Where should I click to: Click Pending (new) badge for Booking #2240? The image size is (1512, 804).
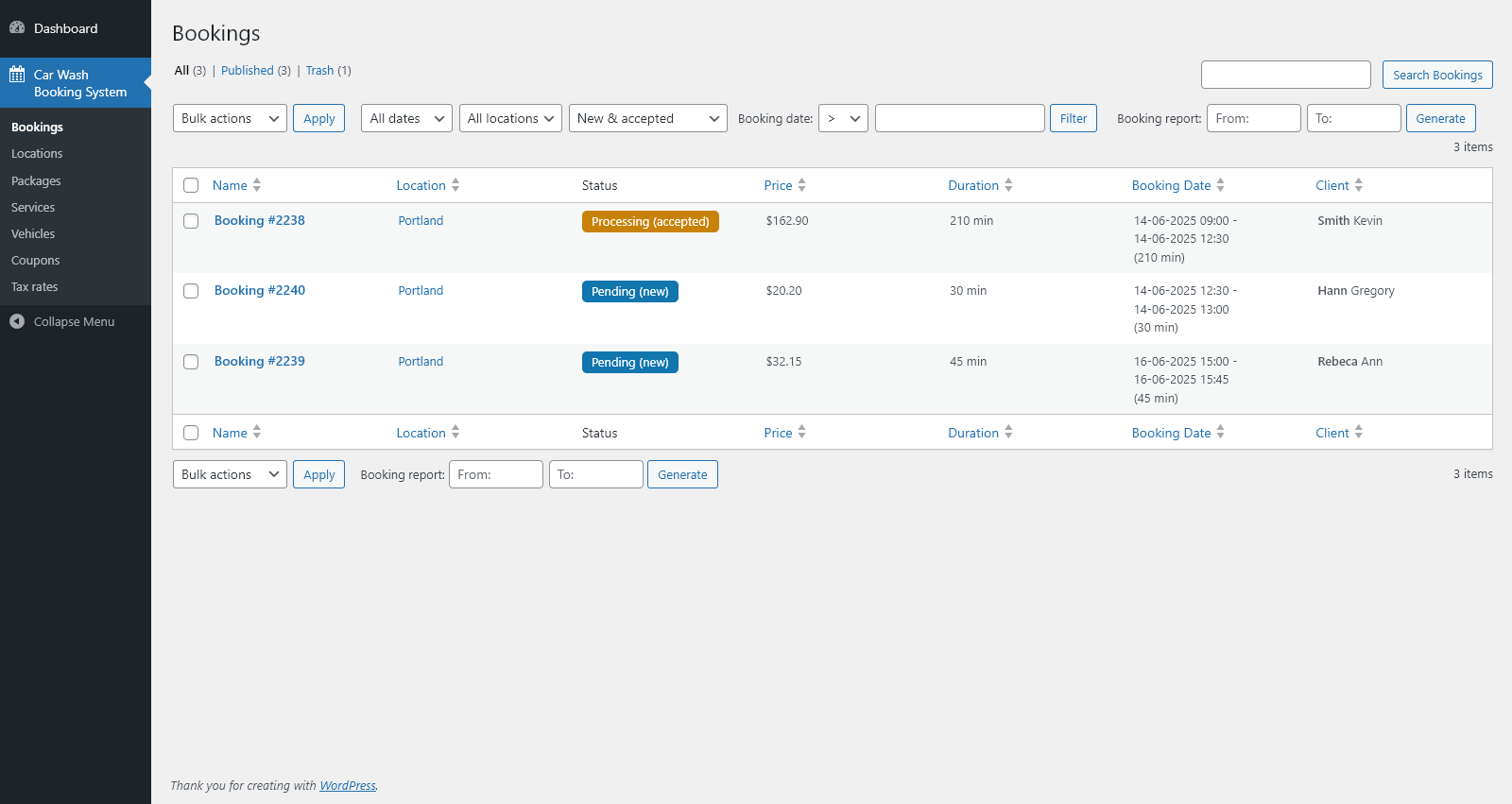630,291
